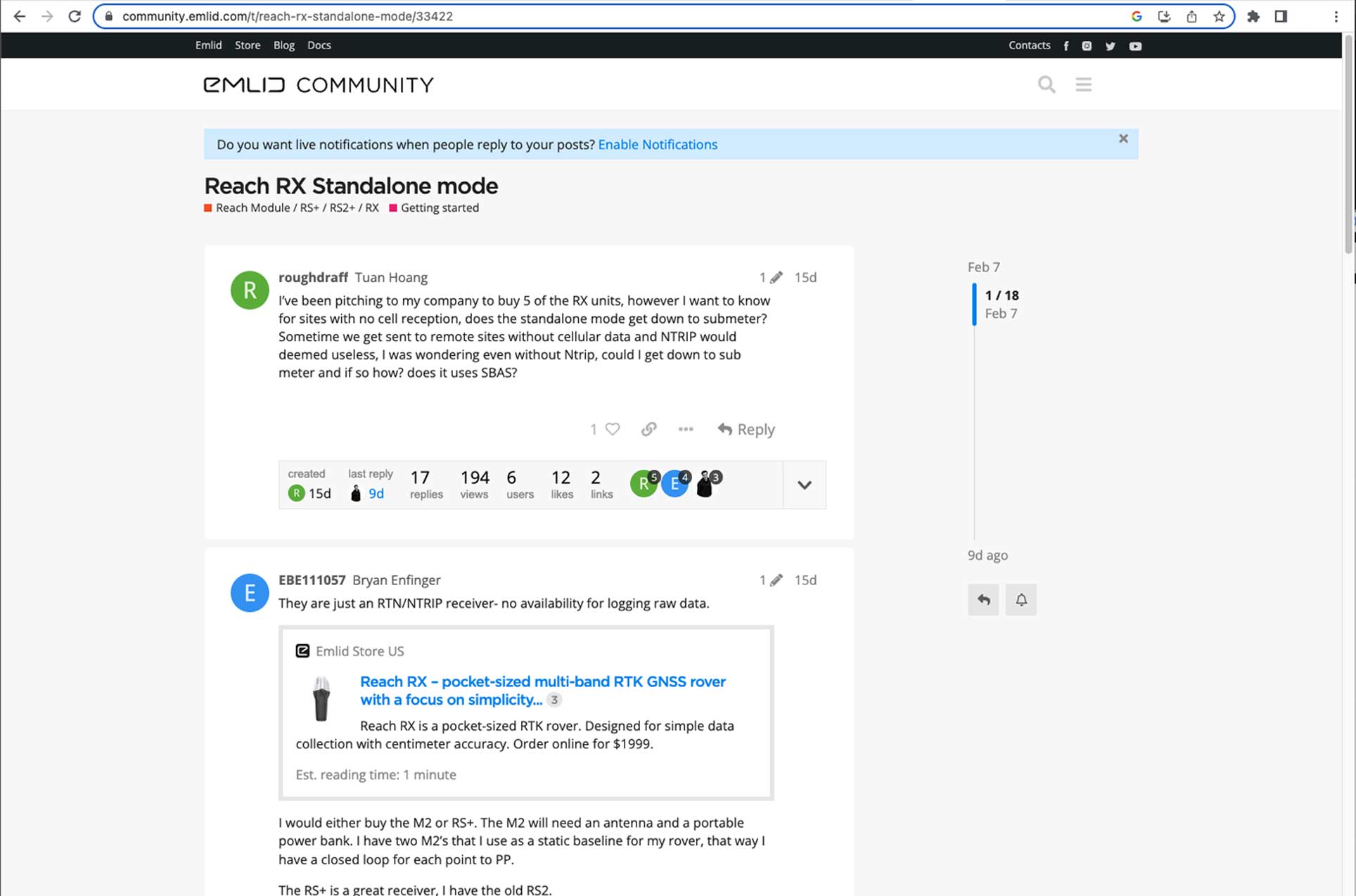The height and width of the screenshot is (896, 1356).
Task: Open Reach RX pocket-sized RTK rover link
Action: [542, 691]
